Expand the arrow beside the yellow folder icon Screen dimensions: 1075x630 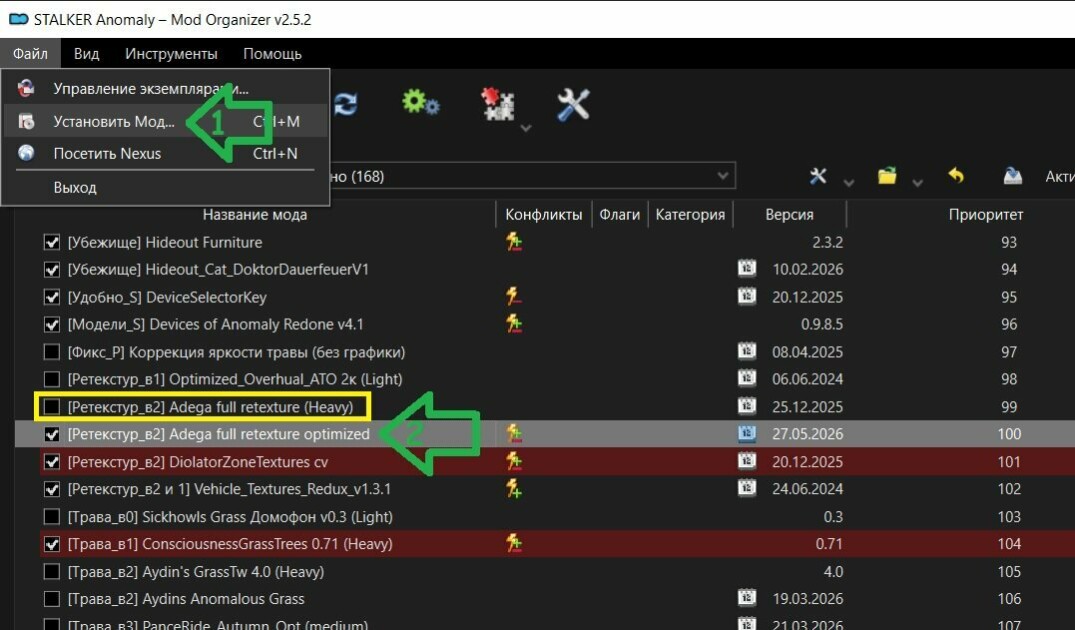pyautogui.click(x=917, y=182)
